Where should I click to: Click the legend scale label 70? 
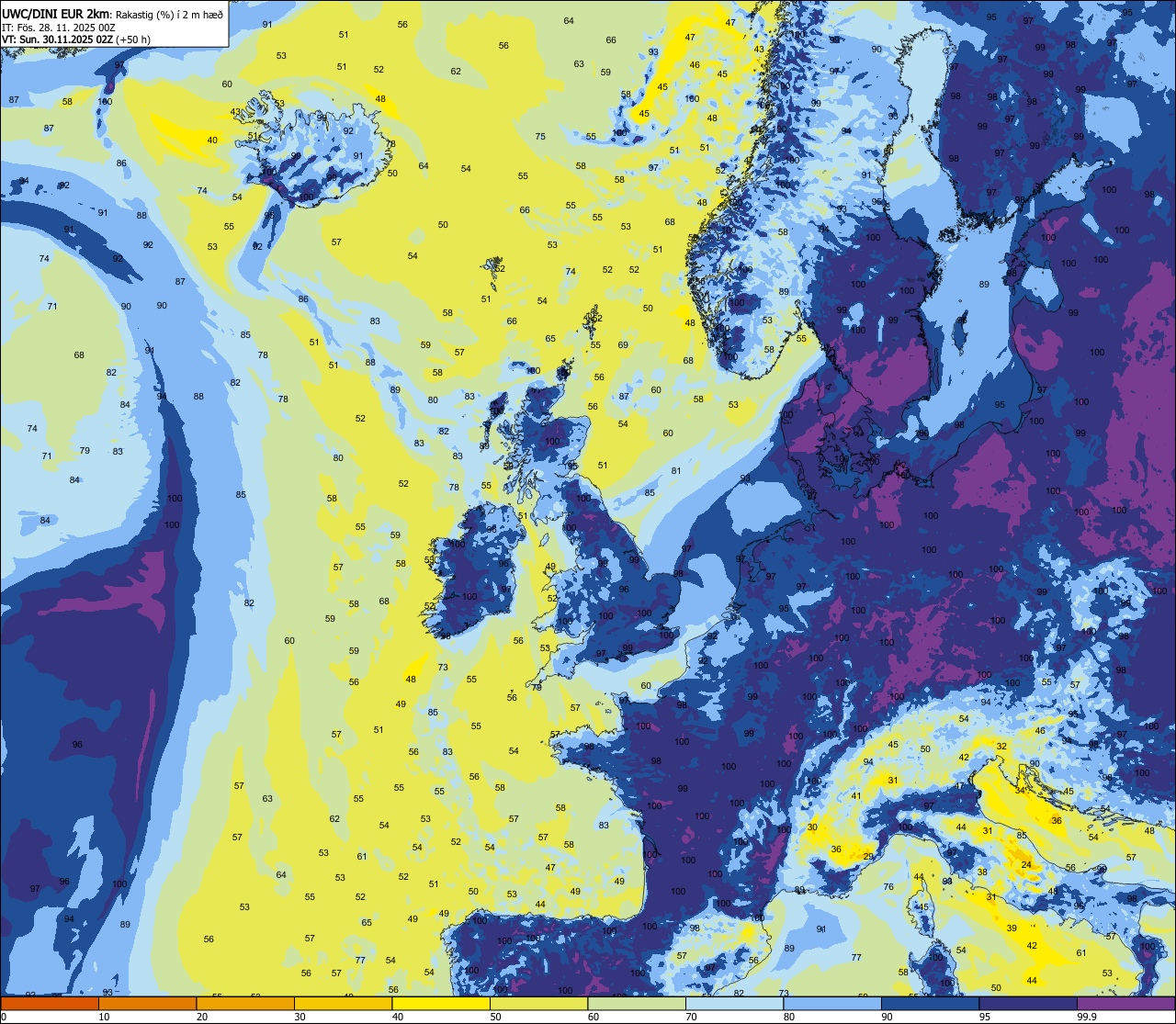click(691, 1017)
